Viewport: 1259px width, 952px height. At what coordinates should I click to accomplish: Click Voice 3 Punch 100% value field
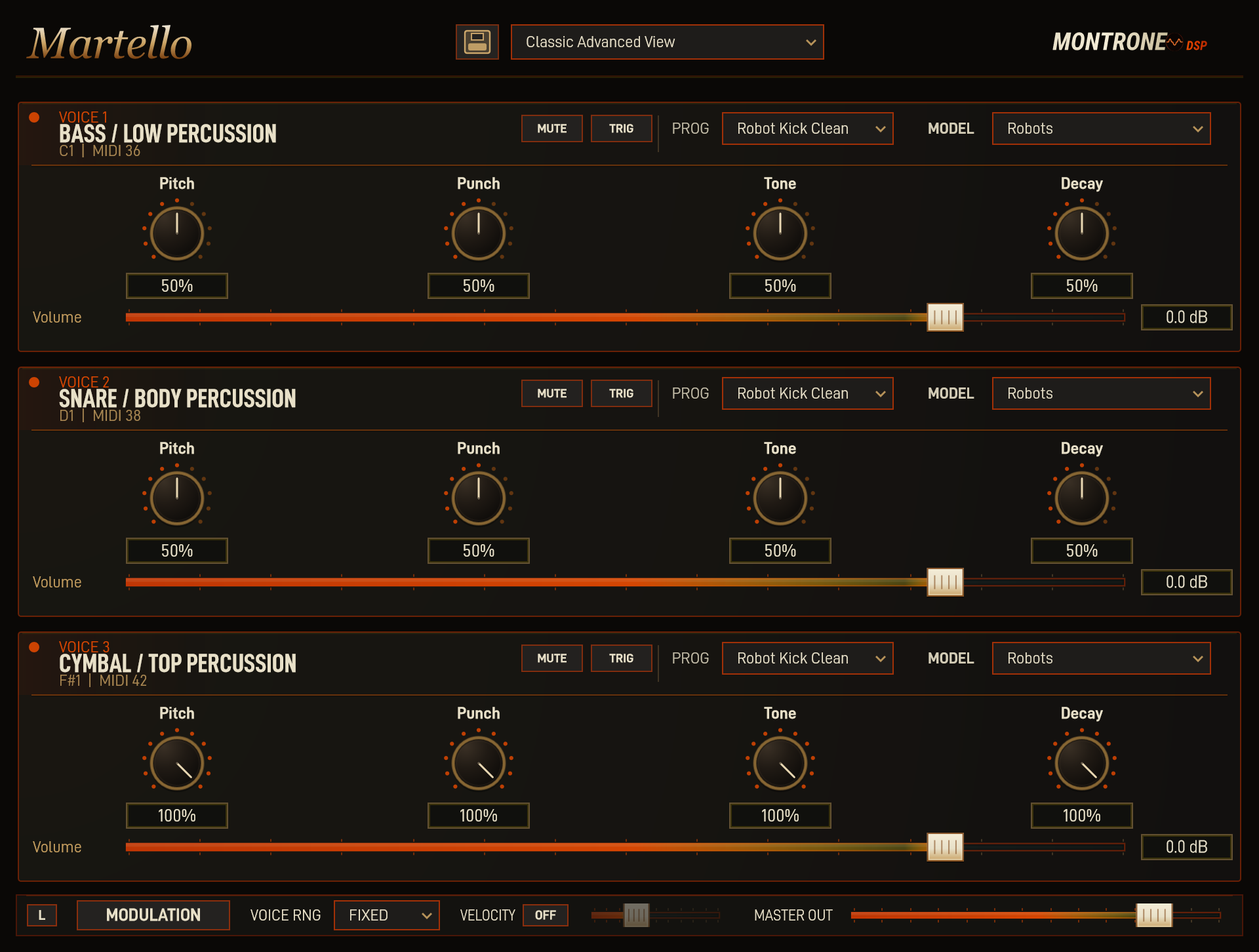(x=479, y=816)
